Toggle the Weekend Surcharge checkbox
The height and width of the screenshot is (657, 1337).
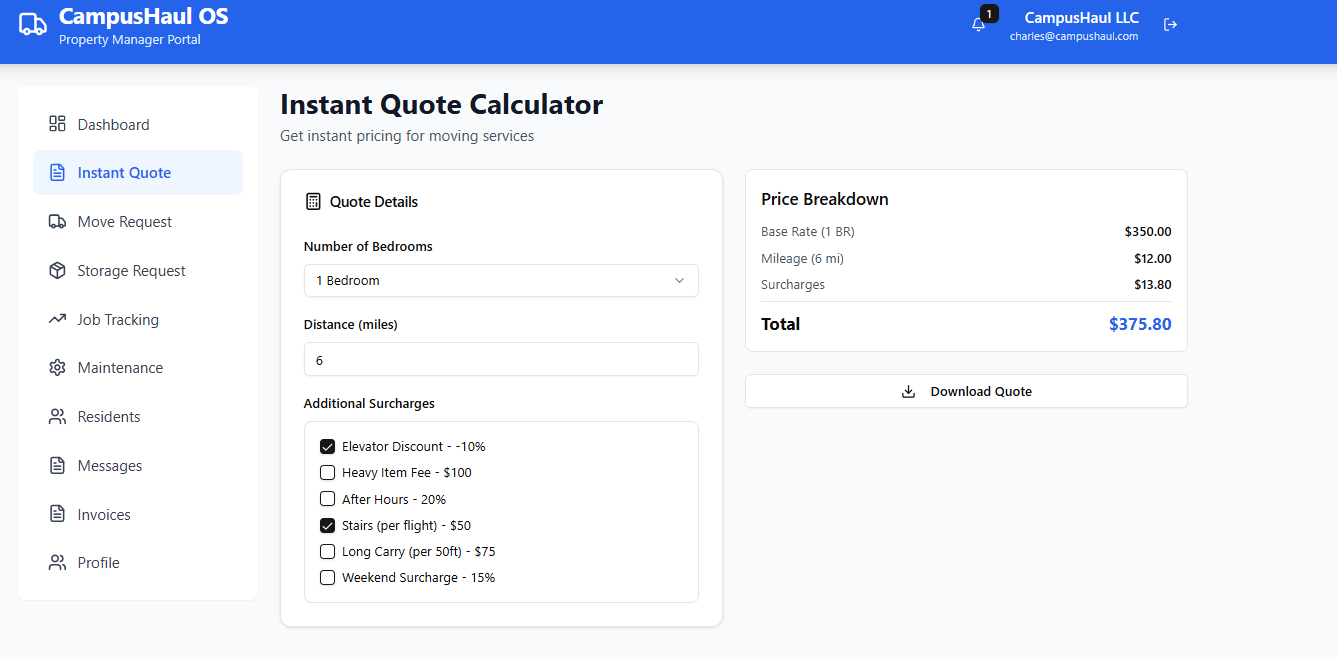(x=327, y=578)
